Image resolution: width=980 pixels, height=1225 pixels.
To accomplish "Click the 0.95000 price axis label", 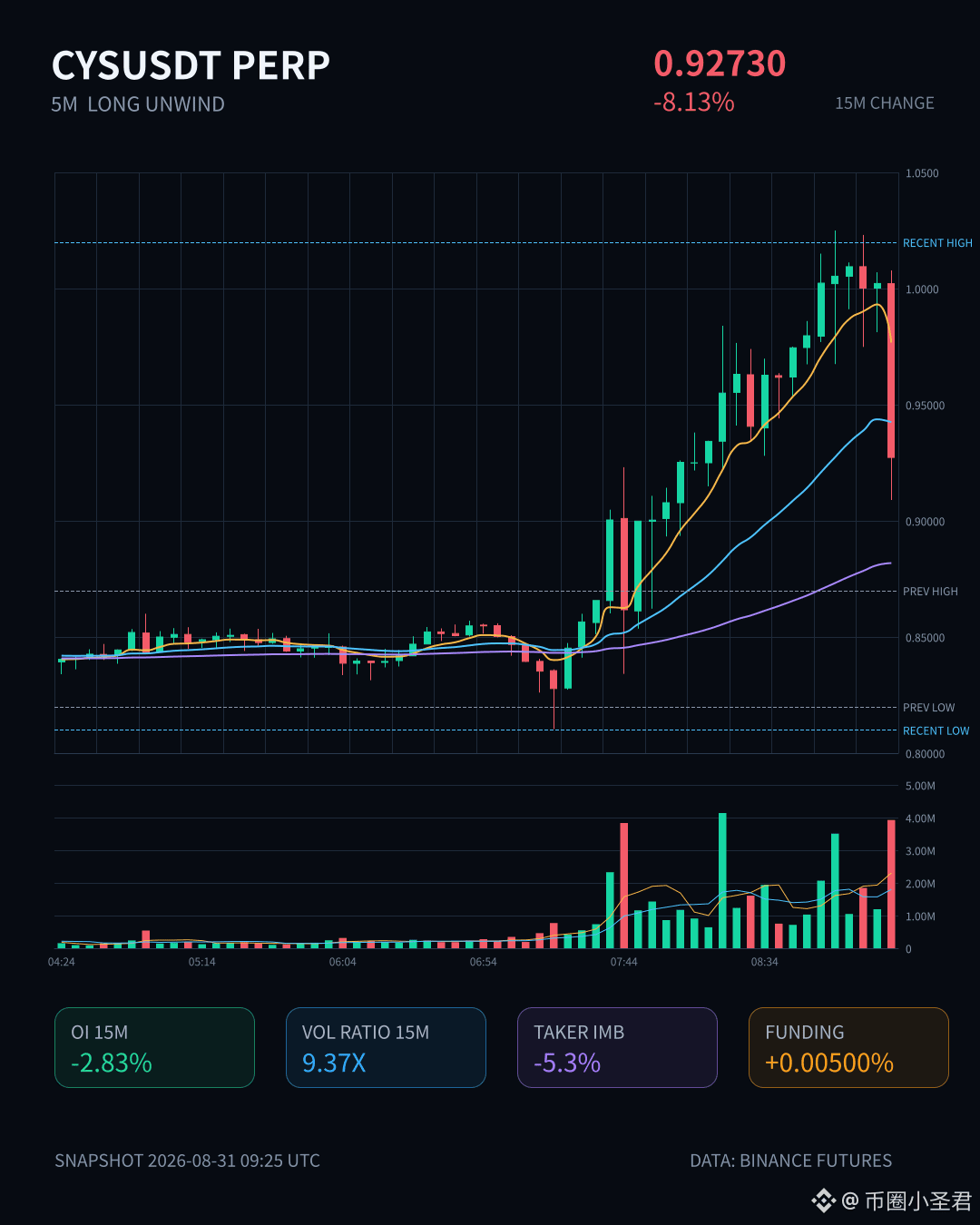I will 925,406.
